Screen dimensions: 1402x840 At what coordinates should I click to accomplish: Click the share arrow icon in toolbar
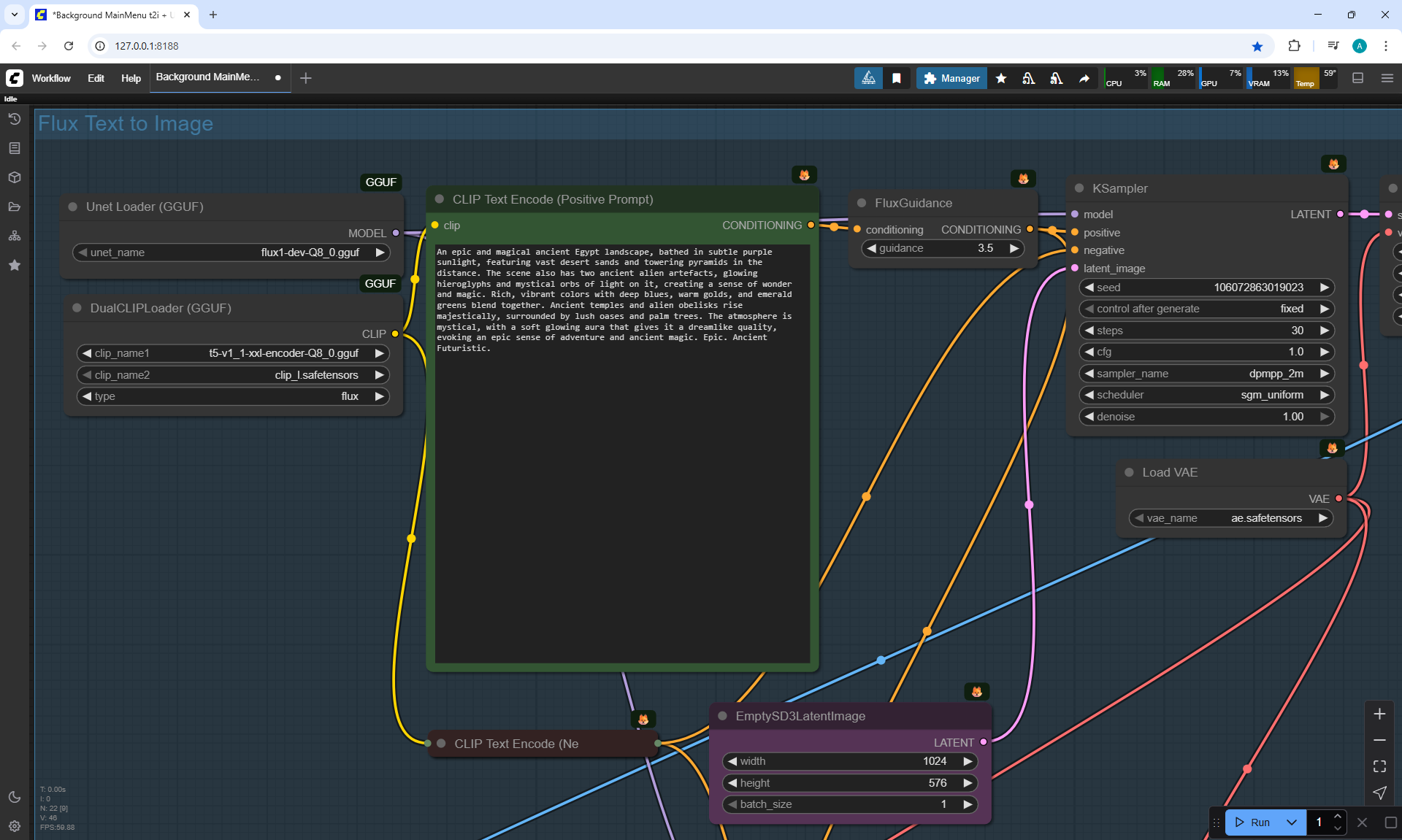click(x=1084, y=78)
